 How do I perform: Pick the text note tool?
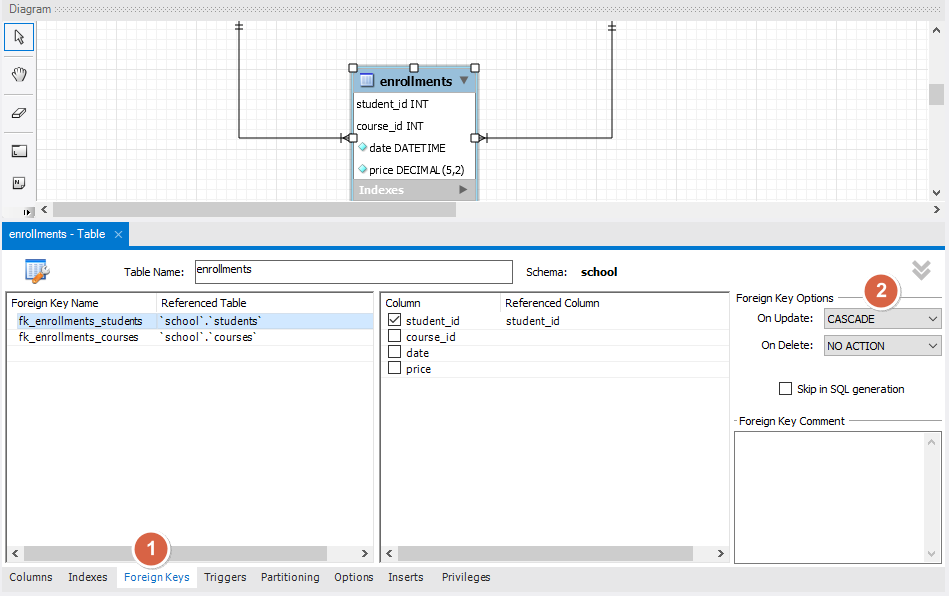19,183
